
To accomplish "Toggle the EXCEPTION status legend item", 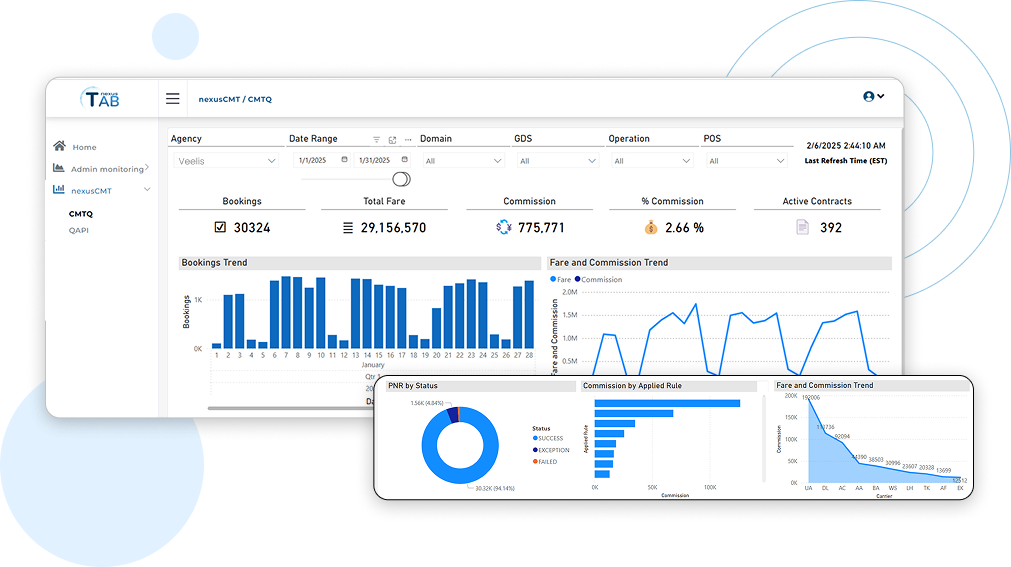I will pos(553,450).
